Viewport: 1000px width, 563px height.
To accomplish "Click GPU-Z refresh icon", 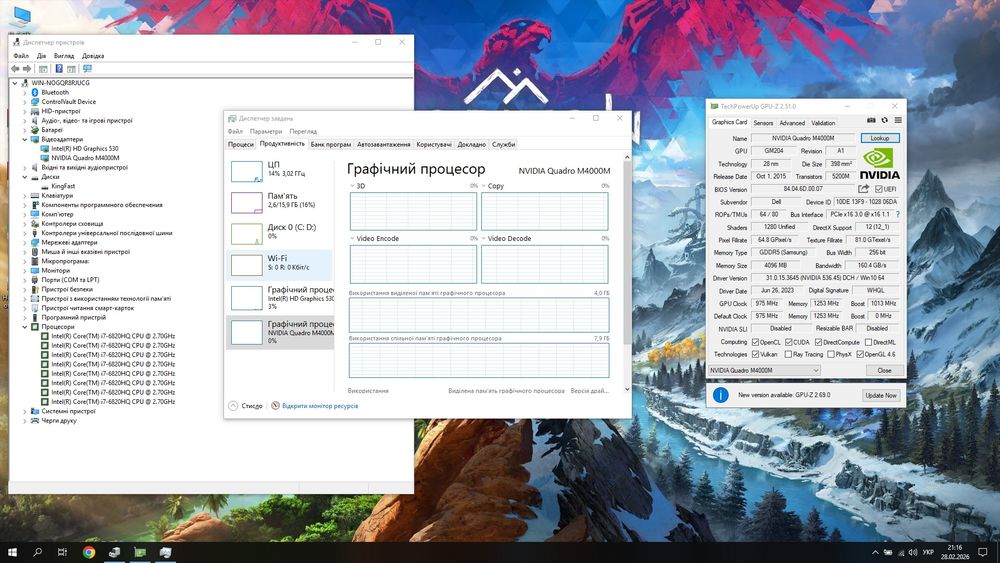I will 885,121.
